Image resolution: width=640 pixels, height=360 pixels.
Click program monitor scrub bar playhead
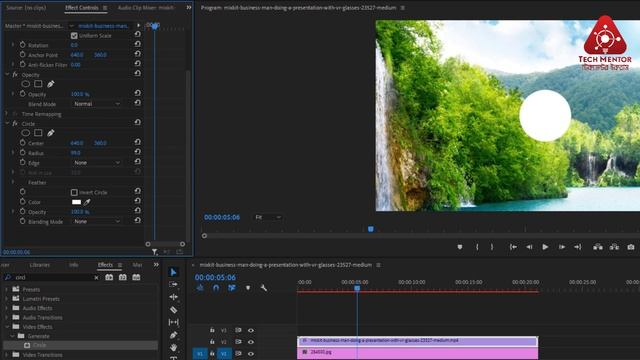[371, 229]
